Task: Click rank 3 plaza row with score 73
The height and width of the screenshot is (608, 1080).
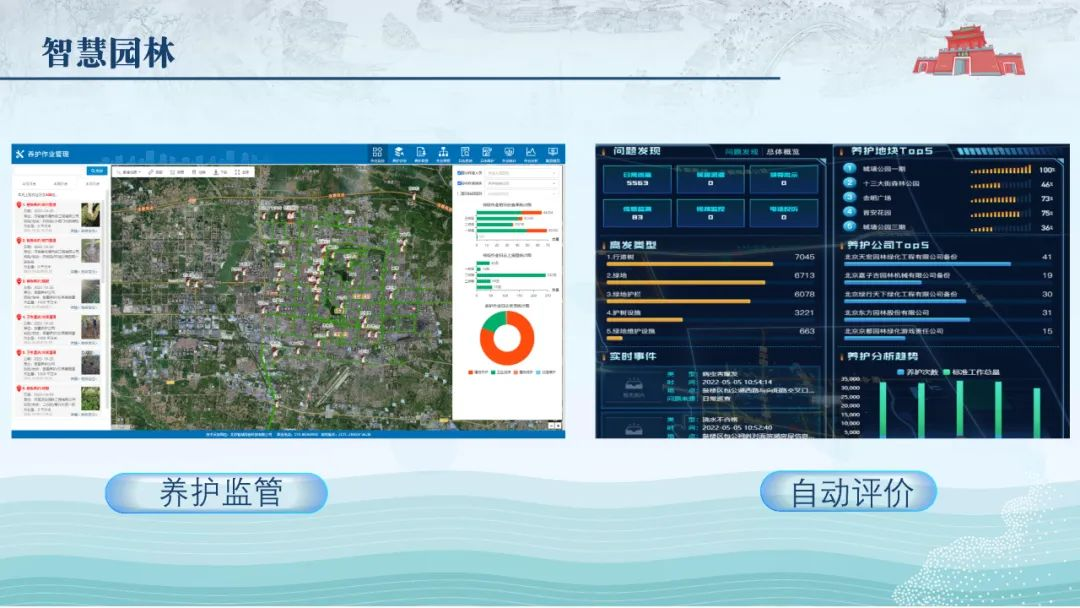Action: point(949,198)
